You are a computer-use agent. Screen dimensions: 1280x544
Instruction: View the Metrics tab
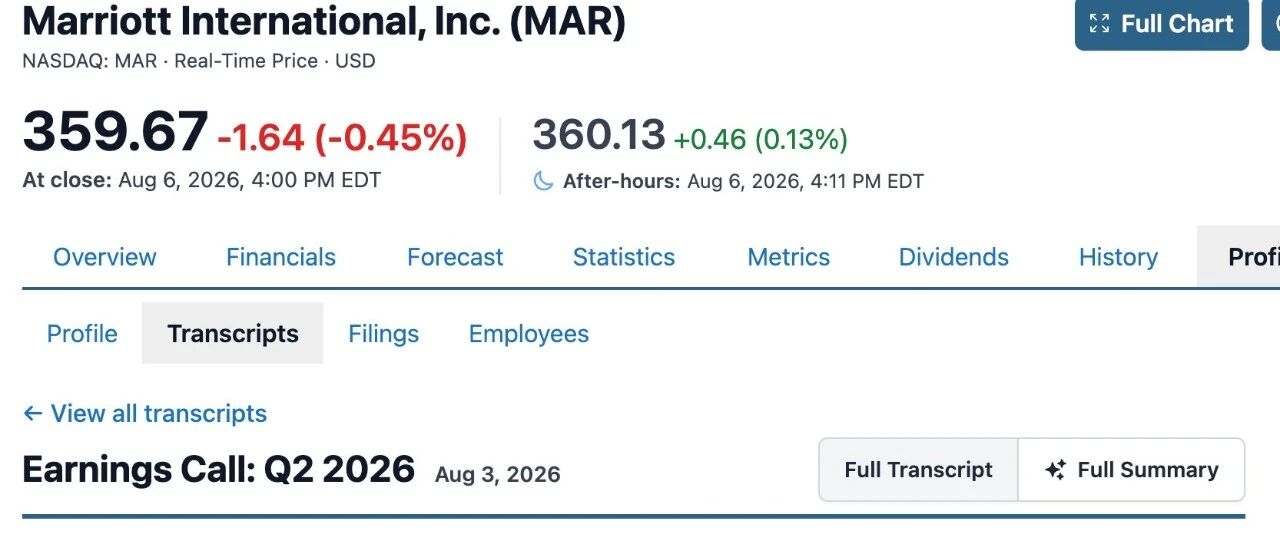click(789, 257)
